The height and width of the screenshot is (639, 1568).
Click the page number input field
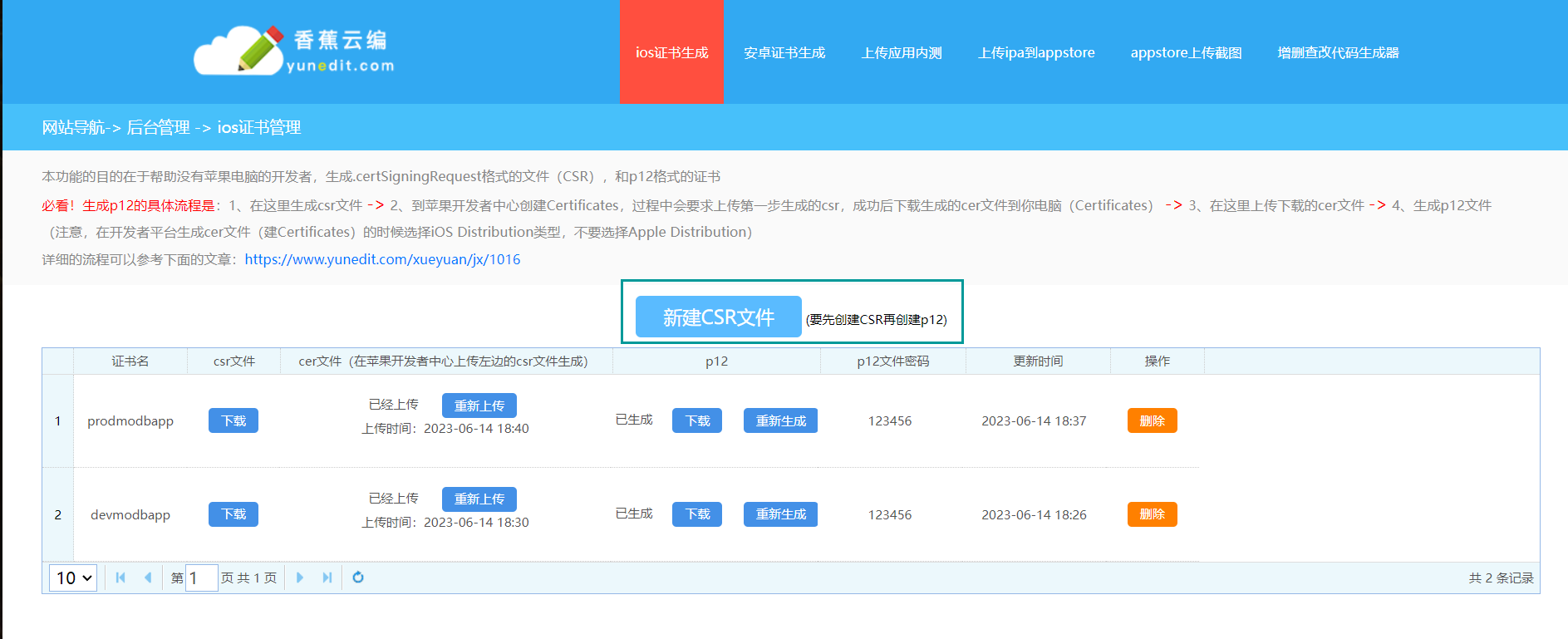click(x=202, y=578)
